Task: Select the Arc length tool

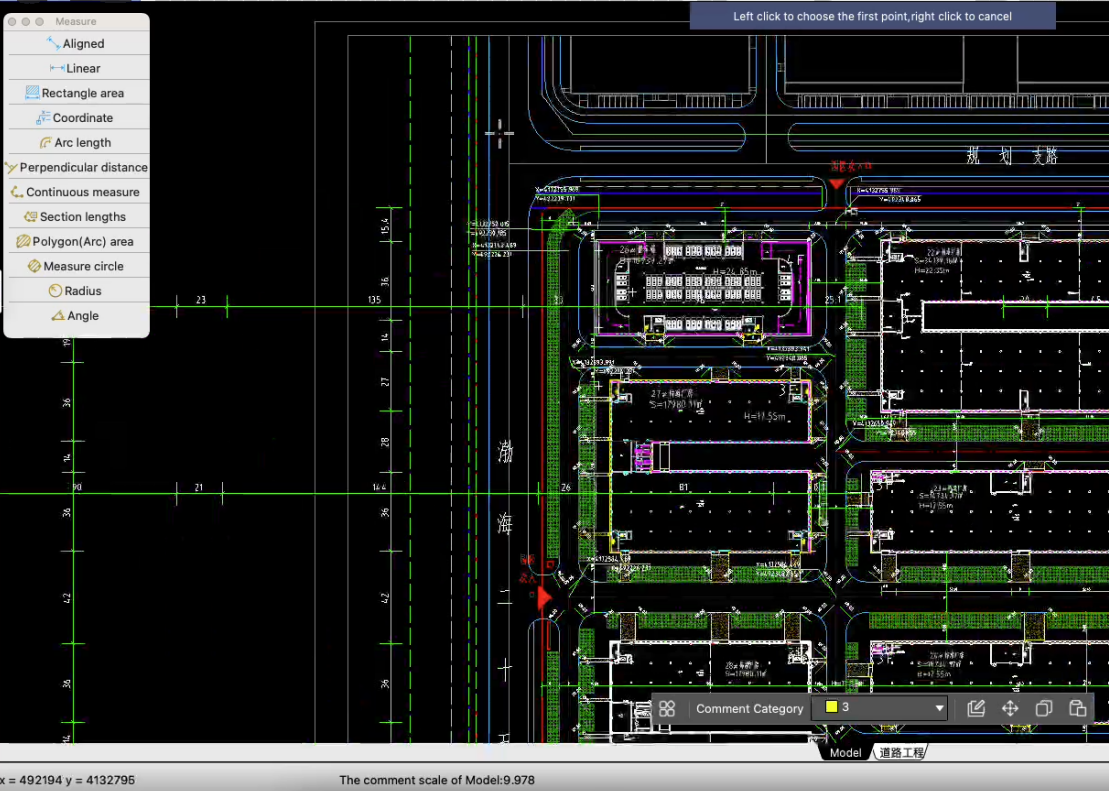Action: tap(76, 143)
